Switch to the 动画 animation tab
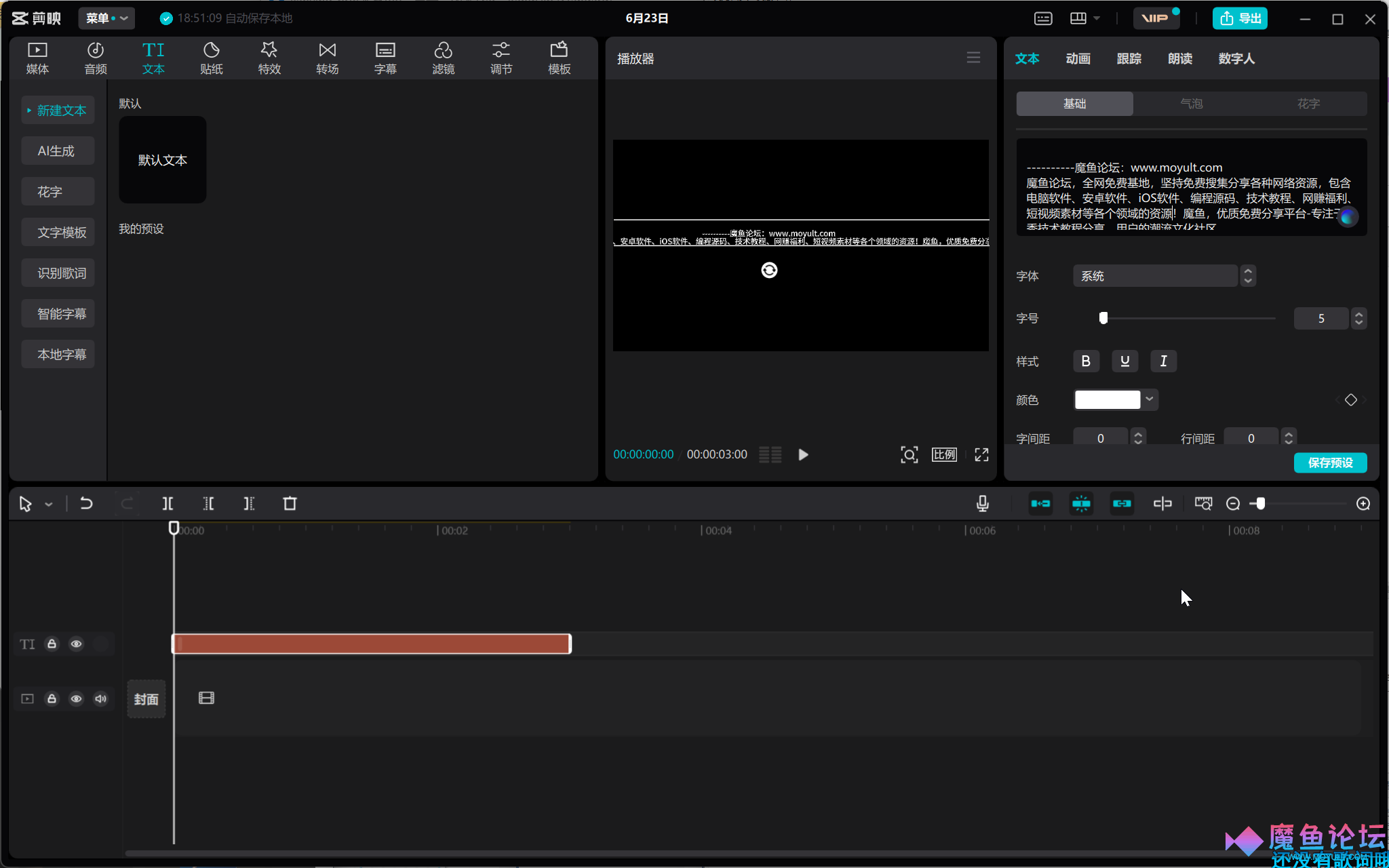This screenshot has height=868, width=1389. click(x=1078, y=59)
